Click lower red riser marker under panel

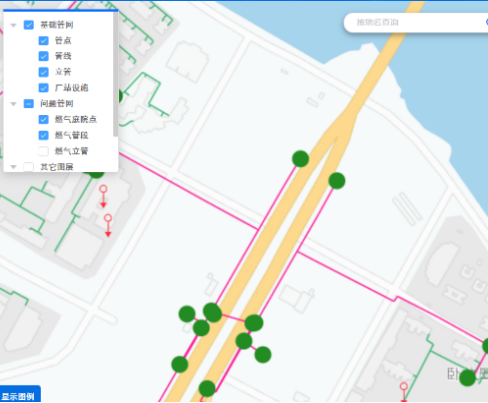coord(108,225)
